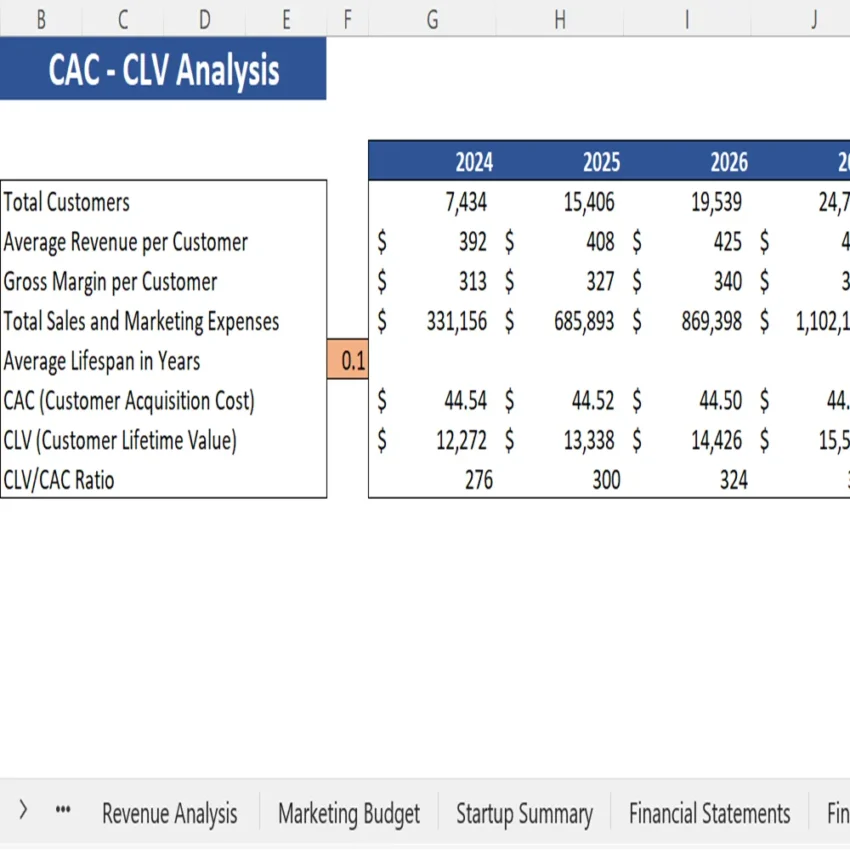
Task: Open the Financial Statements sheet
Action: (x=710, y=813)
